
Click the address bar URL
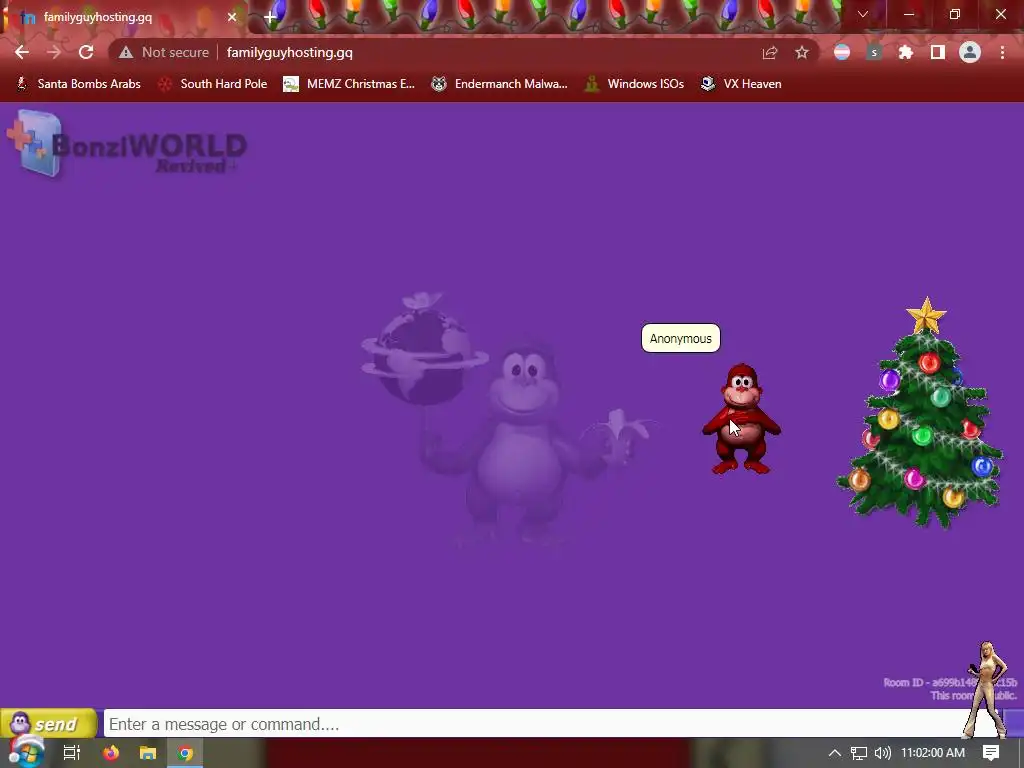(x=290, y=52)
